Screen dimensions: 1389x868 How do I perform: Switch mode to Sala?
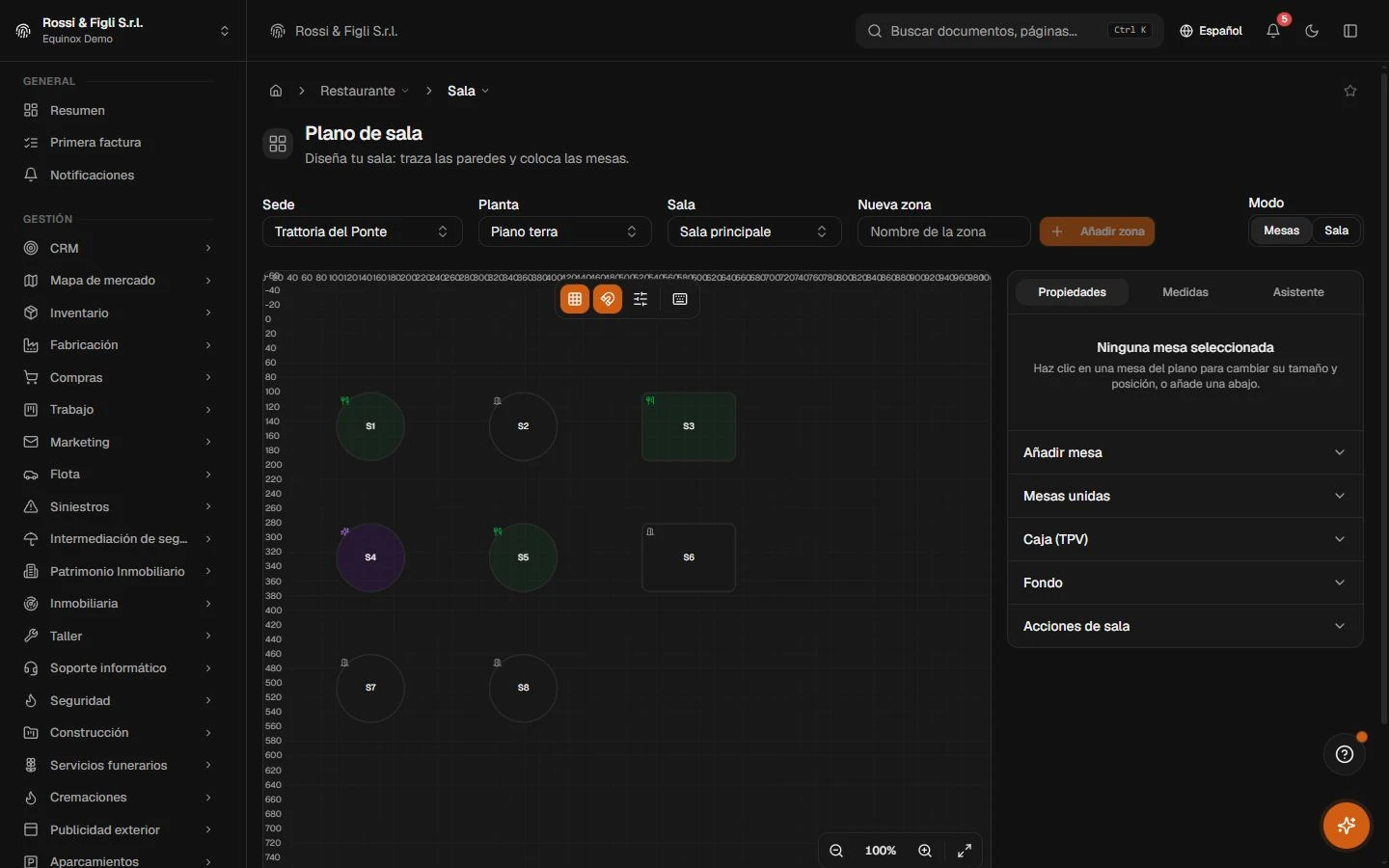[x=1336, y=231]
